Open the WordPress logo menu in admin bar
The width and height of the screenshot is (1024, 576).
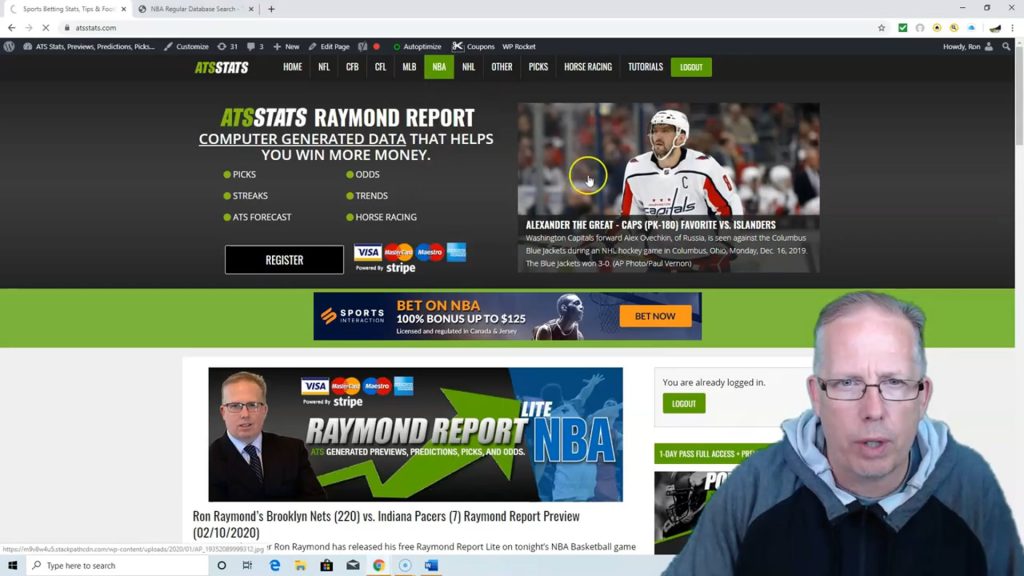point(9,46)
